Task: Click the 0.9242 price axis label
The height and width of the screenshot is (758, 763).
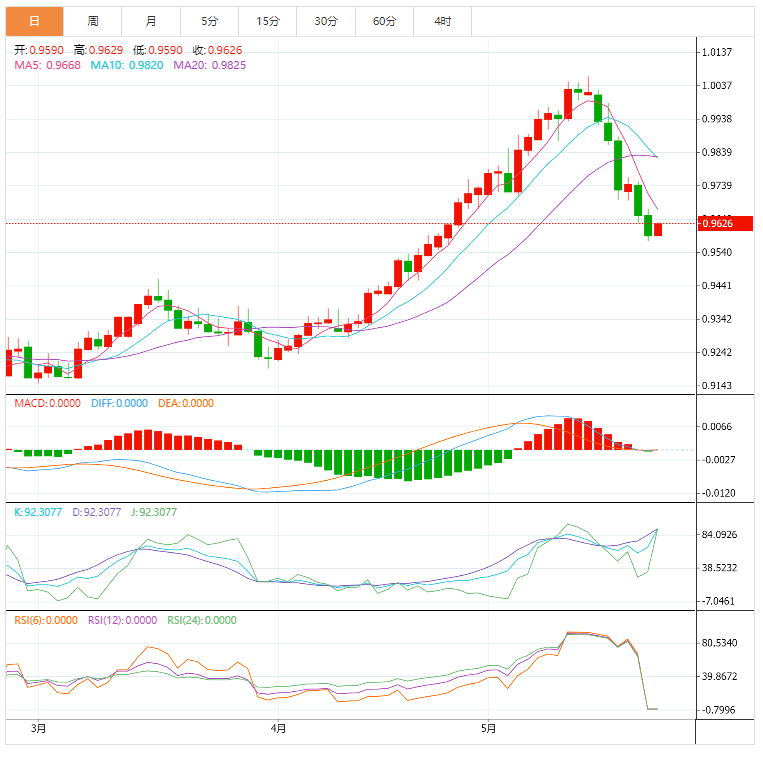Action: pos(717,352)
